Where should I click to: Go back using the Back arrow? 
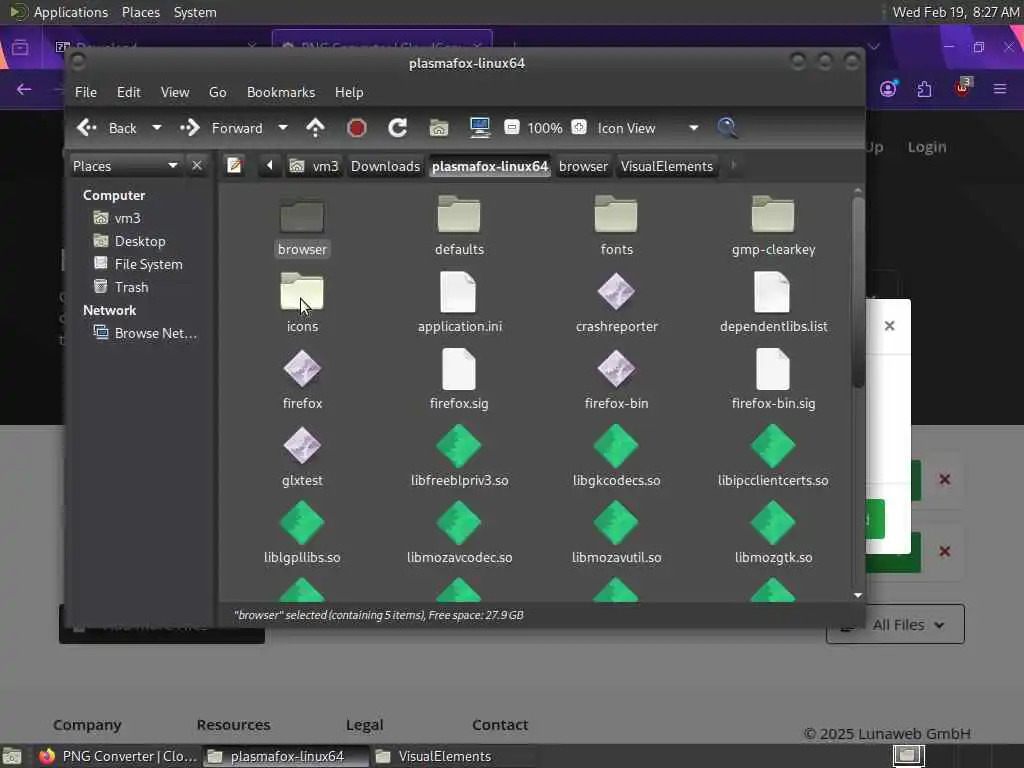[106, 128]
